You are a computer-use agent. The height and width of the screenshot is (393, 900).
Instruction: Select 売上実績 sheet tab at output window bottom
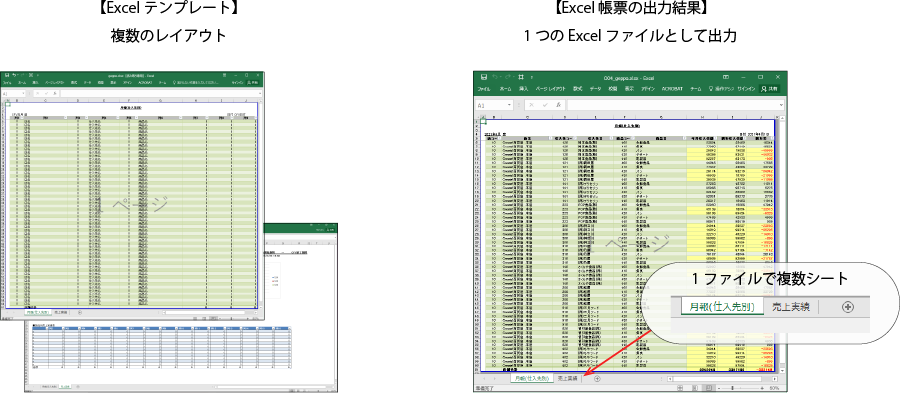pos(568,379)
